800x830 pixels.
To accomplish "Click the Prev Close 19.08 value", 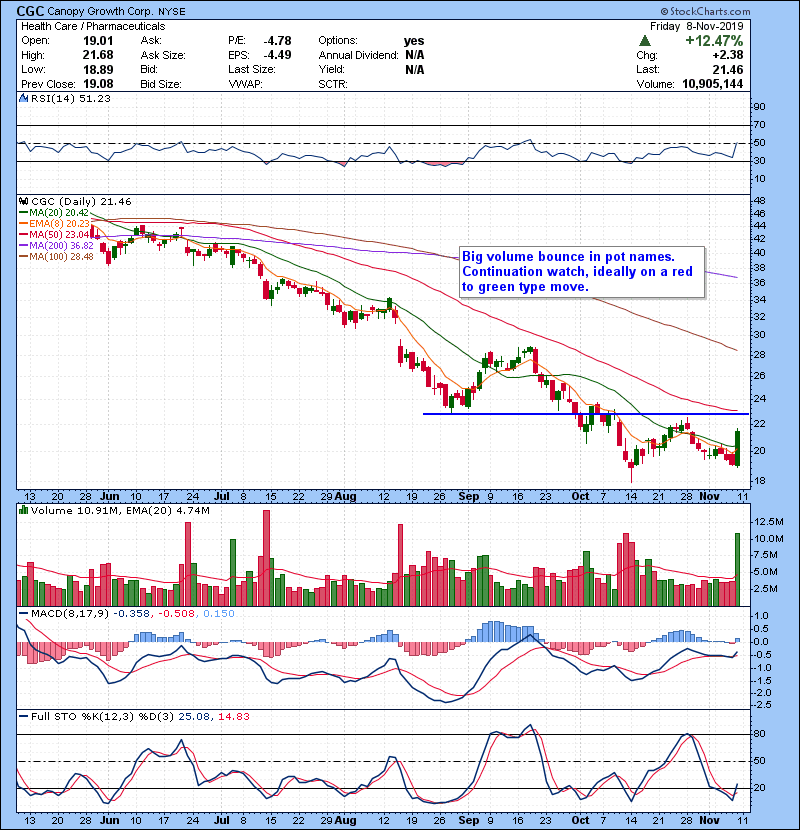I will [98, 84].
